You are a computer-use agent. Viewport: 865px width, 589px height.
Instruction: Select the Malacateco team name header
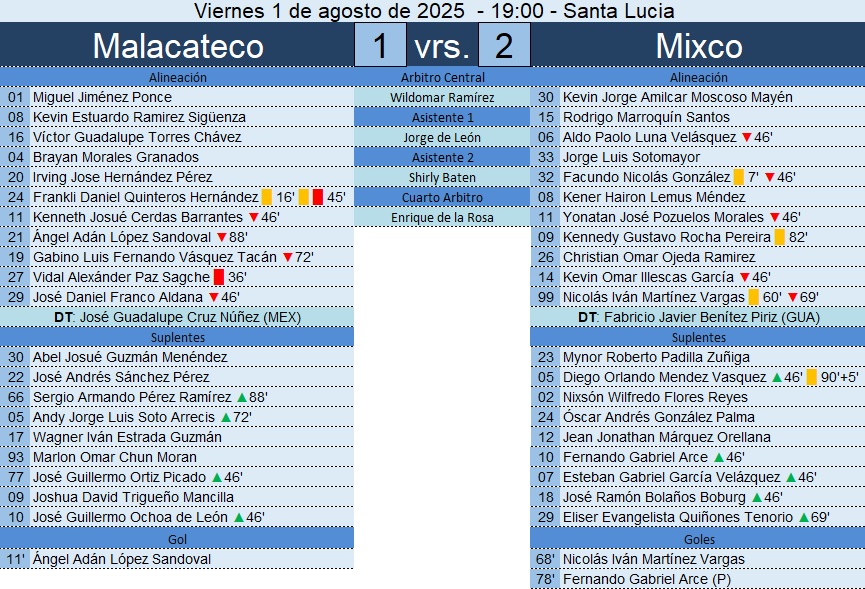178,46
